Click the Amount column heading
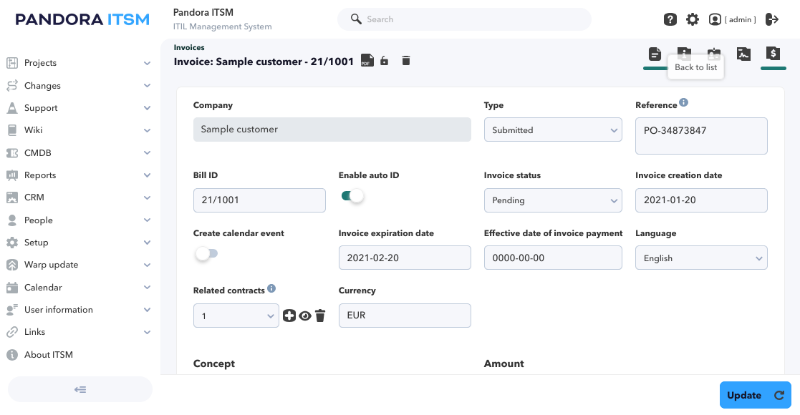Image resolution: width=800 pixels, height=415 pixels. click(x=504, y=363)
